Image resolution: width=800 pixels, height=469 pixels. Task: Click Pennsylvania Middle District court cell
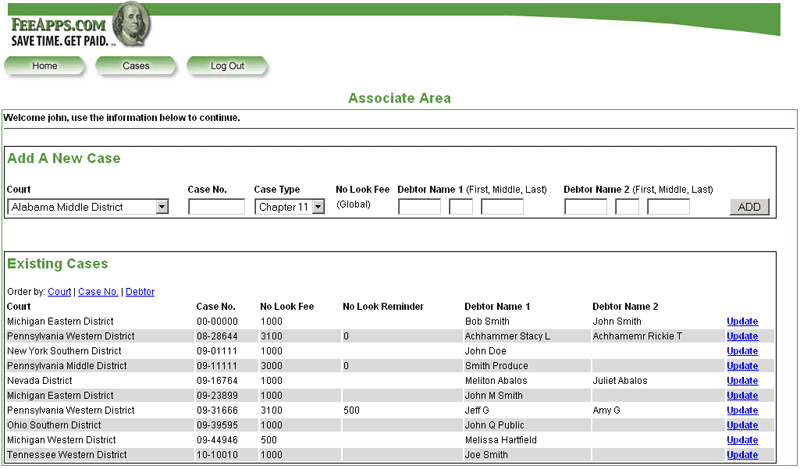tap(67, 365)
